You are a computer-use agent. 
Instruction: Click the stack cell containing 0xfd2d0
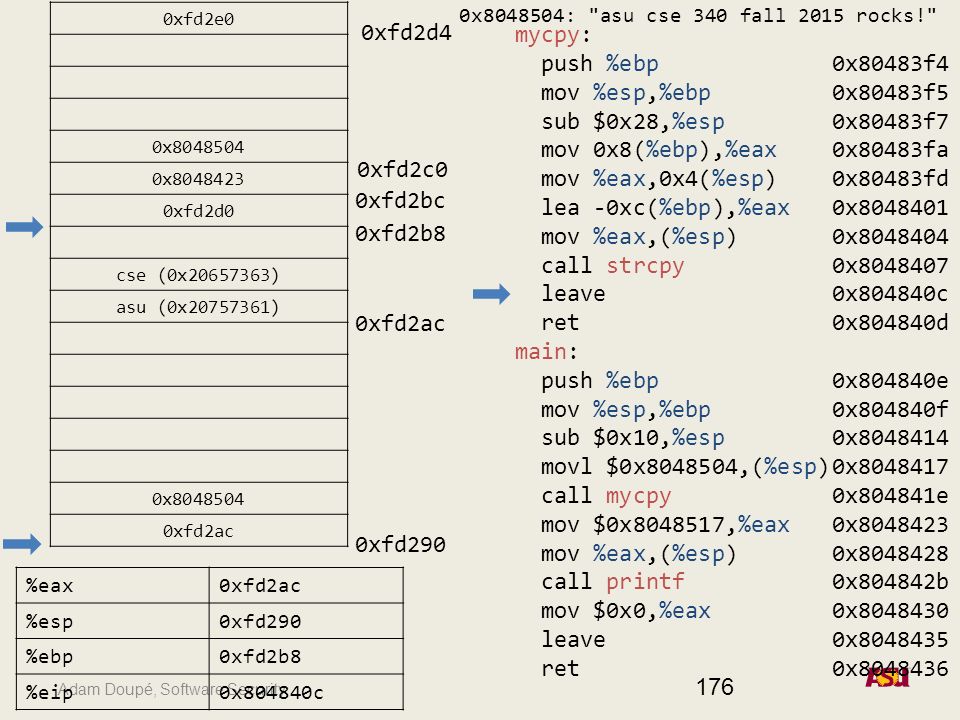(199, 211)
